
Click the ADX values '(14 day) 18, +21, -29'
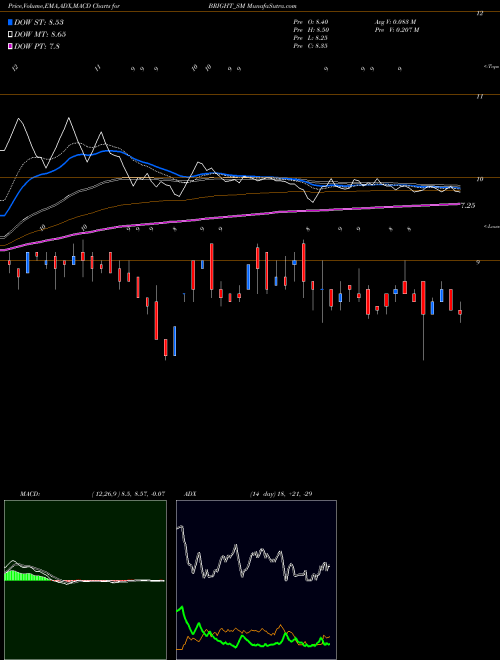pos(281,494)
